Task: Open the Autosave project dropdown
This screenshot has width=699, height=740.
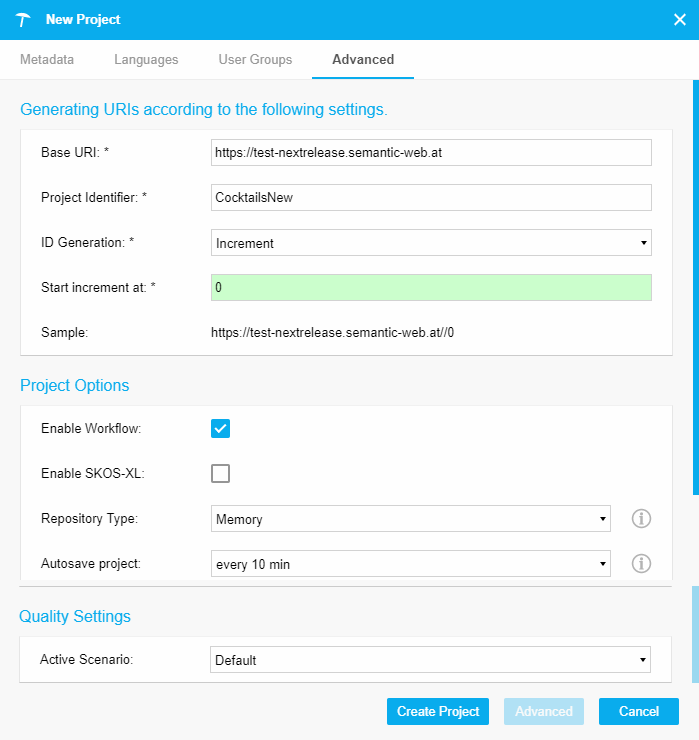Action: pos(411,564)
